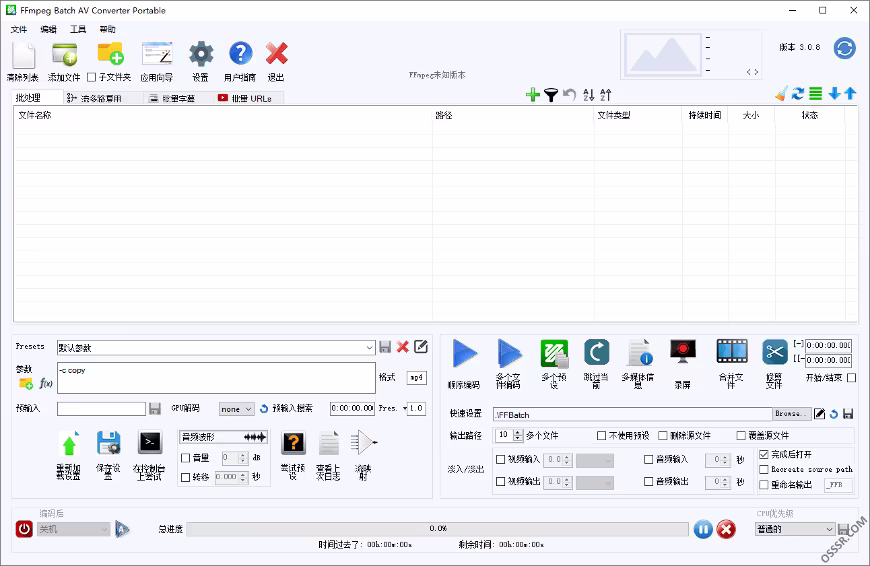The width and height of the screenshot is (870, 566).
Task: Enable the 视频输入 video fade-in checkbox
Action: pos(500,459)
